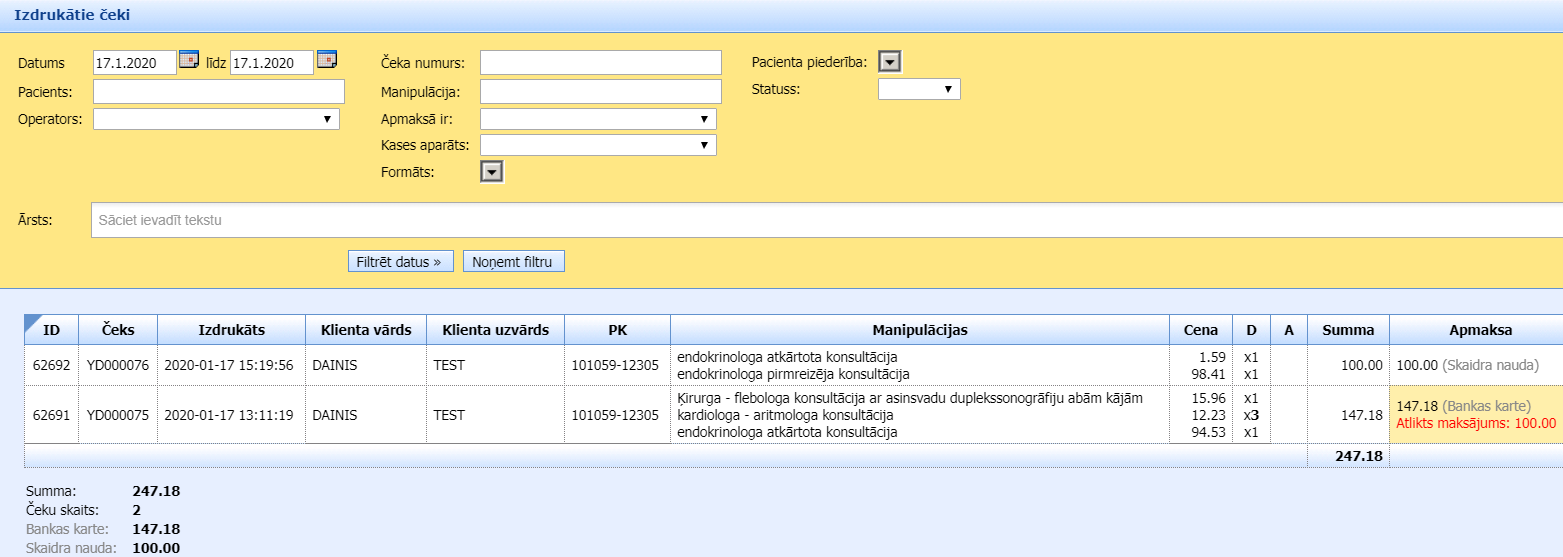Open the Apmaksā ir dropdown
The image size is (1563, 557).
click(x=598, y=120)
